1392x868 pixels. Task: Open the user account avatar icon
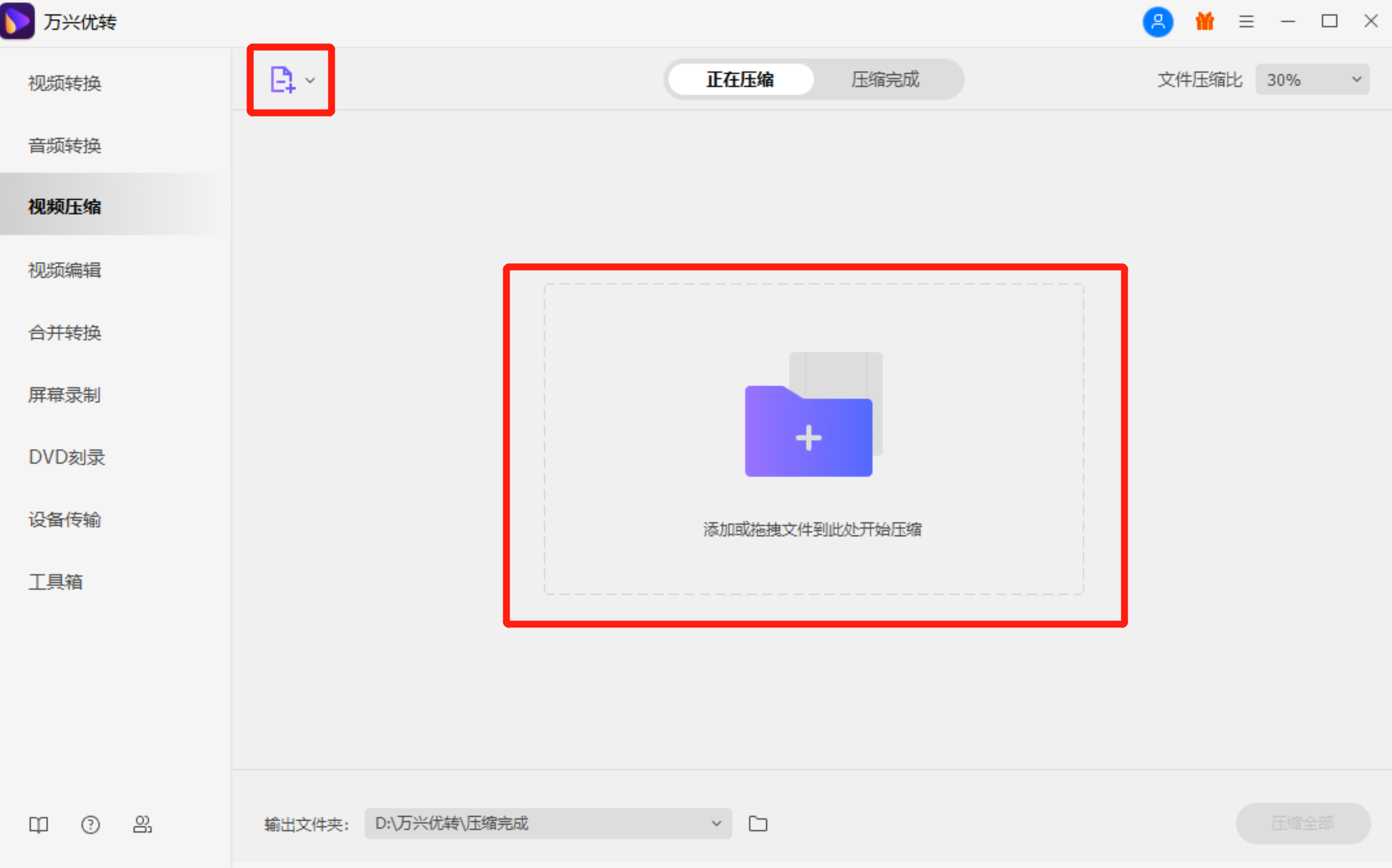[1157, 21]
